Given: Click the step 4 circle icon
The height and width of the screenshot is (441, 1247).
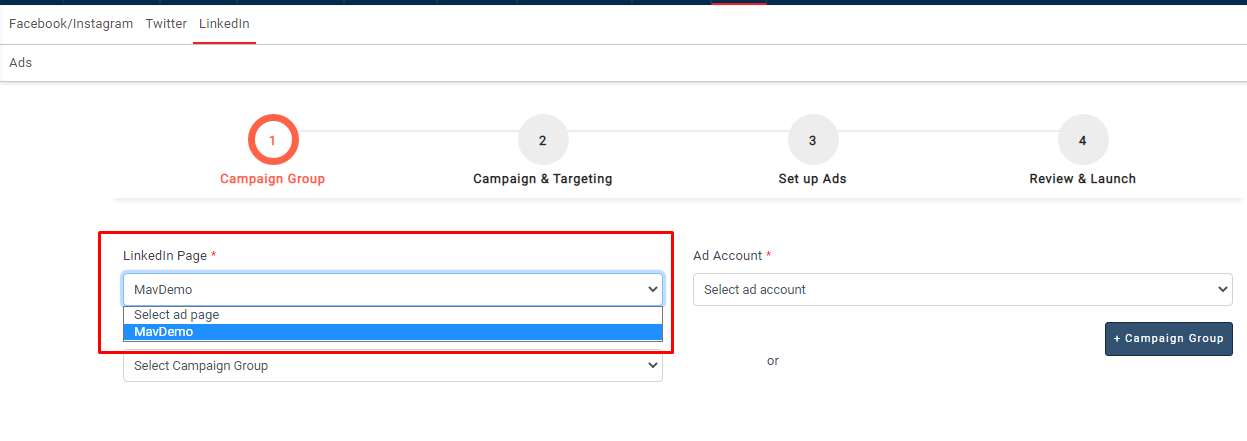Looking at the screenshot, I should (x=1082, y=141).
